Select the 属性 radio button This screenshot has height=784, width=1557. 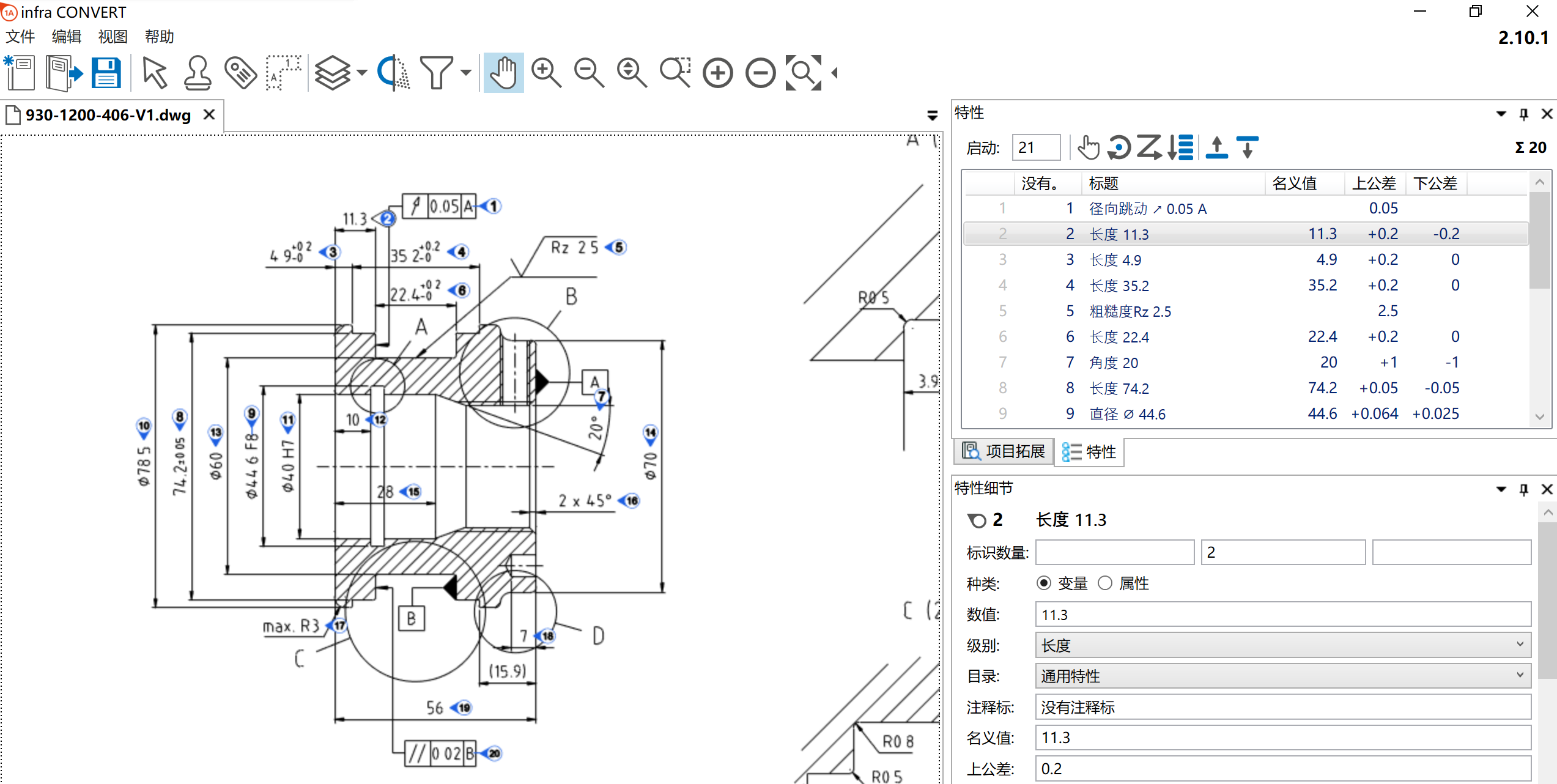tap(1105, 583)
